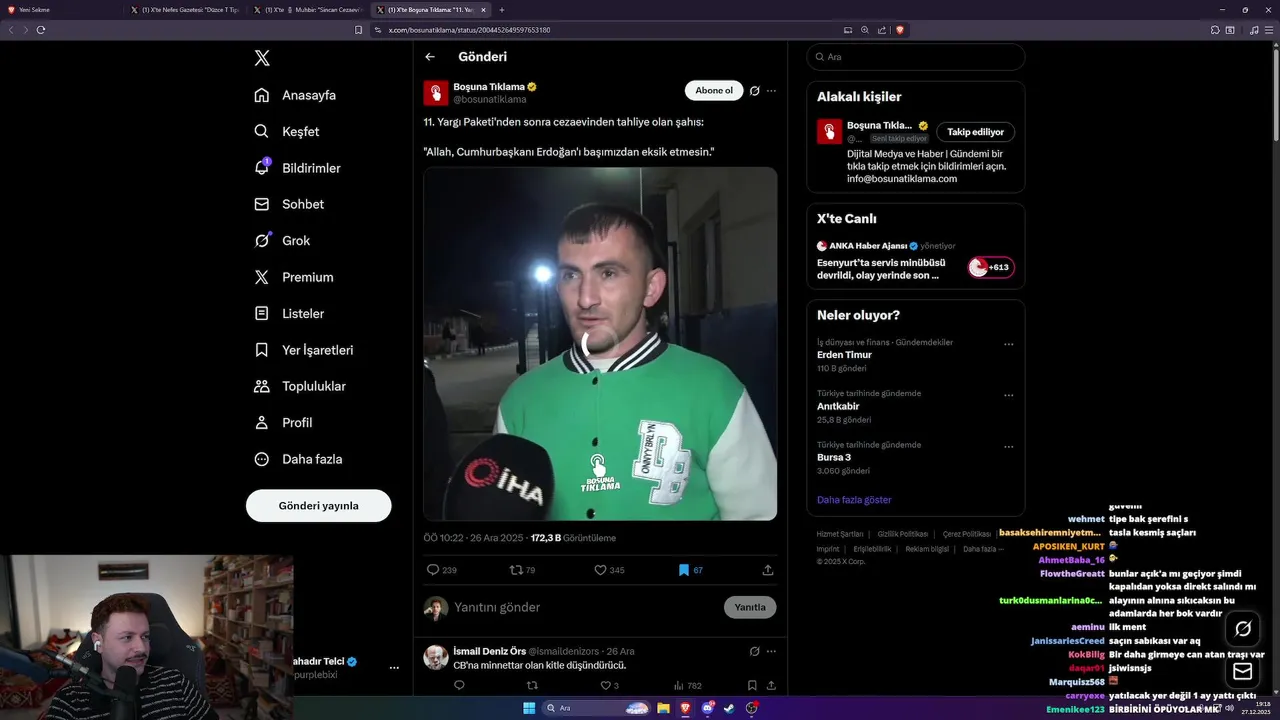The image size is (1280, 720).
Task: Bookmark the İsmail Deniz Örs reply
Action: [752, 686]
